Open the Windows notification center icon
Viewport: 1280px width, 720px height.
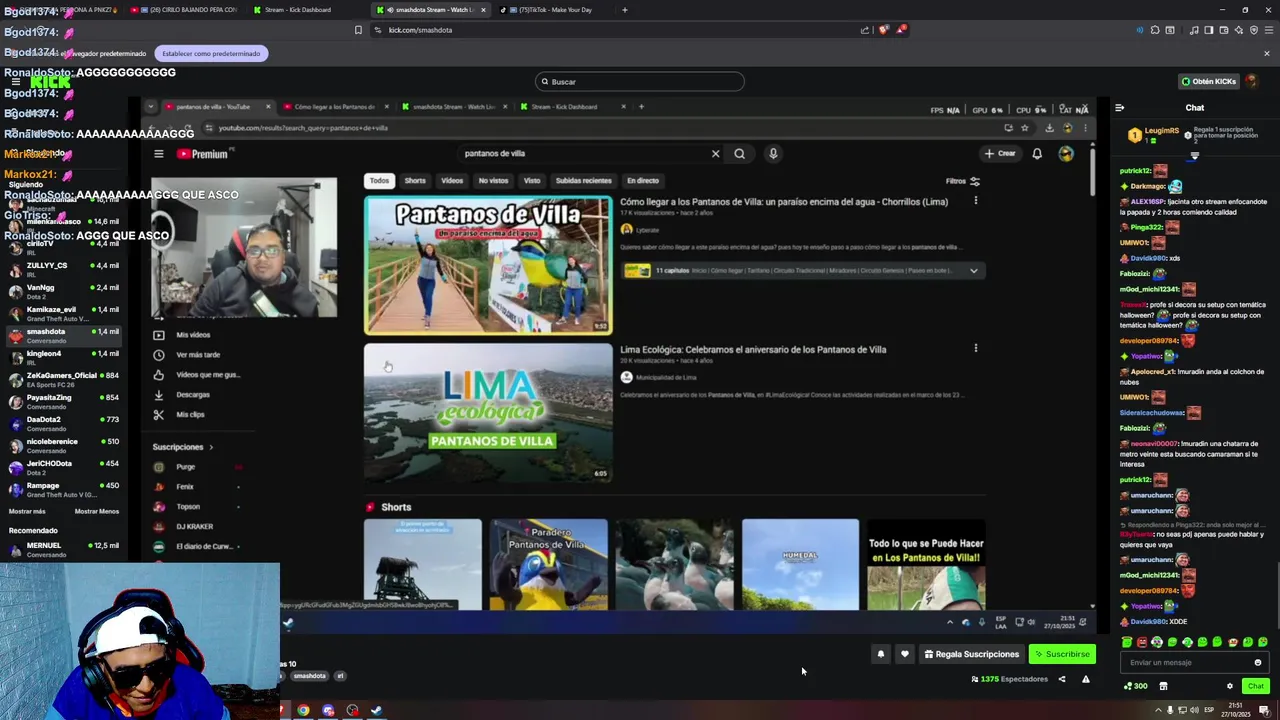coord(1264,711)
